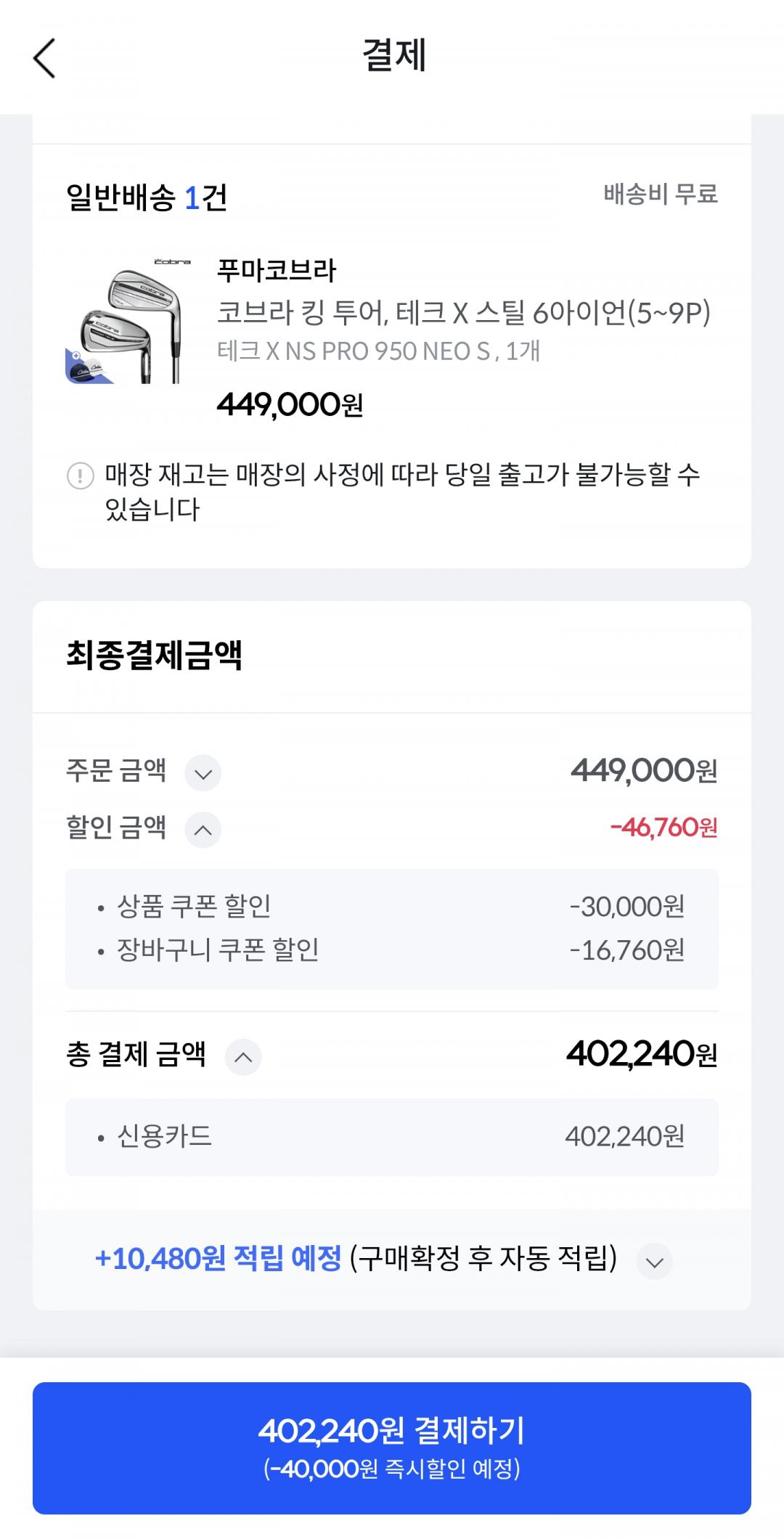
Task: Tap the +10,480원 적립 예정 text
Action: (218, 1259)
